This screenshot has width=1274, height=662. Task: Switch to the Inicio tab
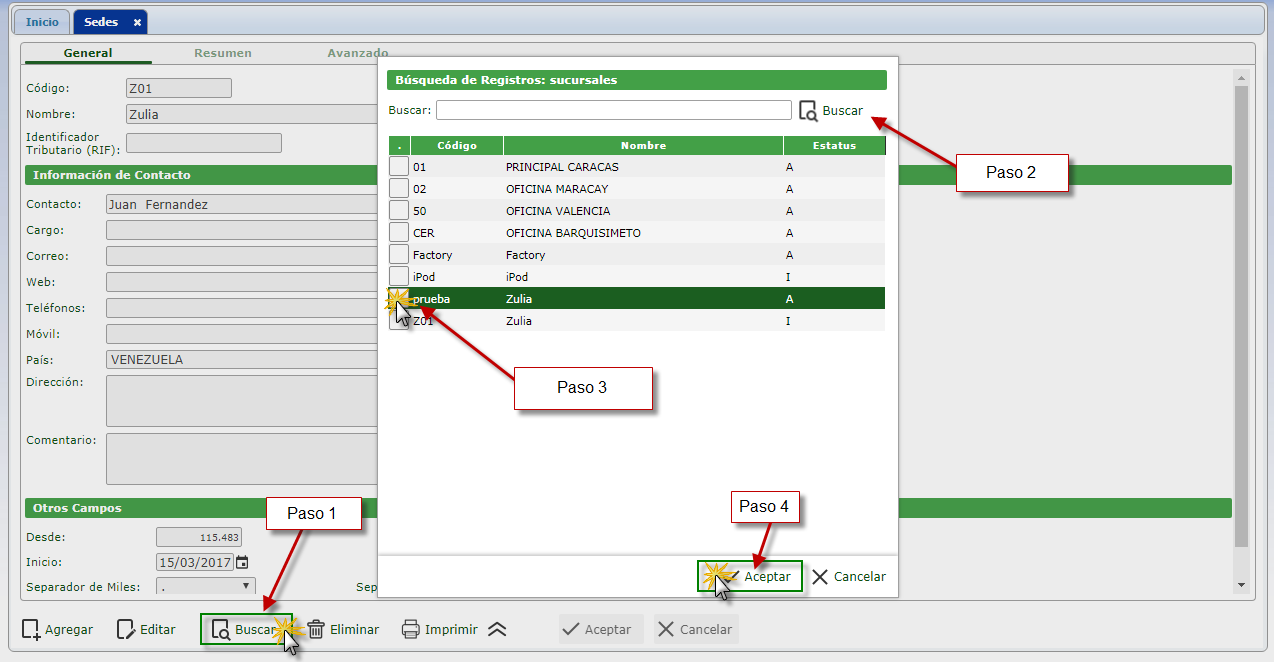pos(42,22)
